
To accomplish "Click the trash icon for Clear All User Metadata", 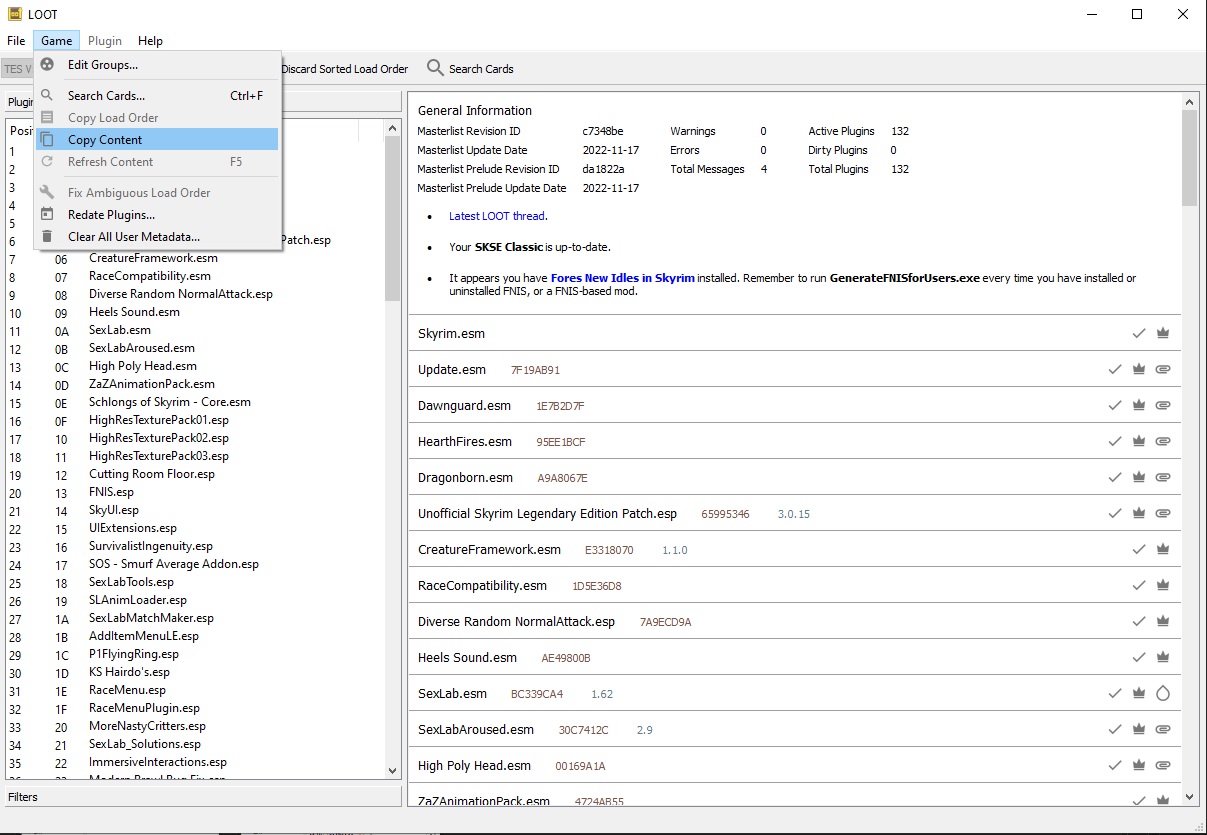I will point(47,237).
